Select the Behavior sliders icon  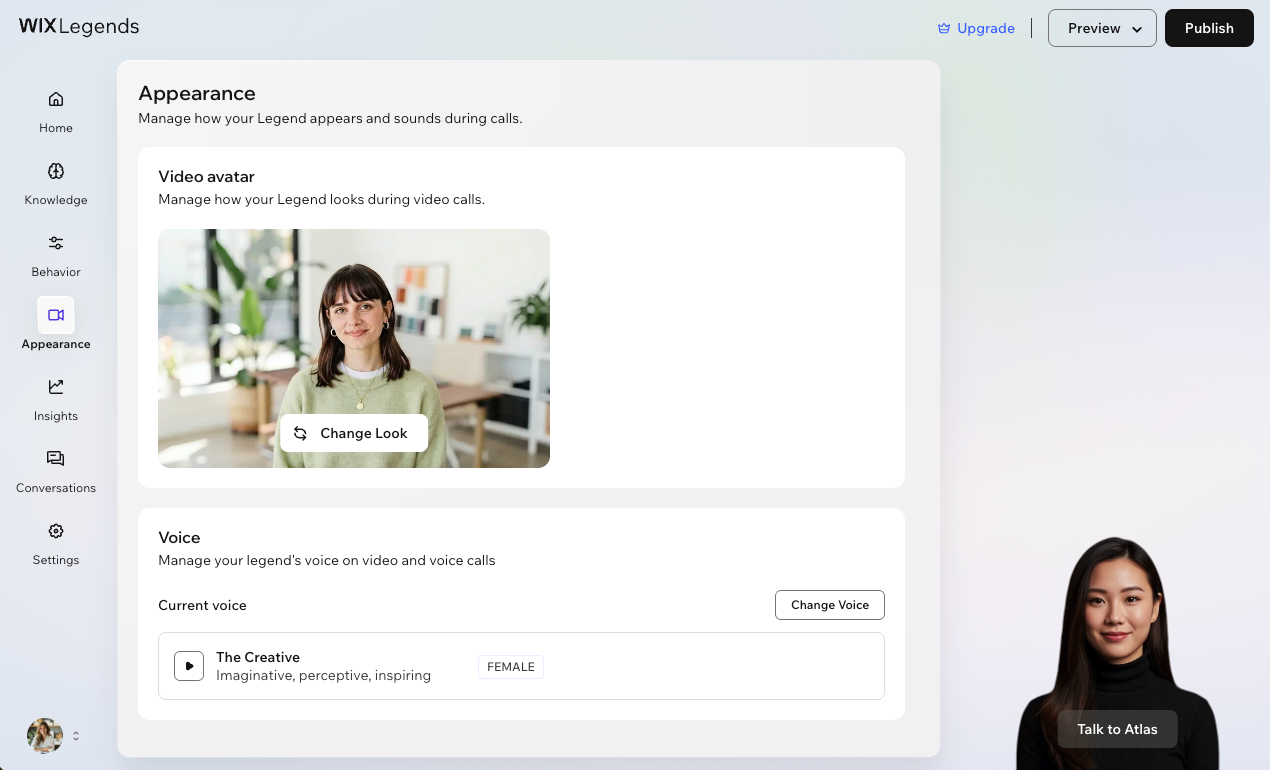click(x=56, y=243)
